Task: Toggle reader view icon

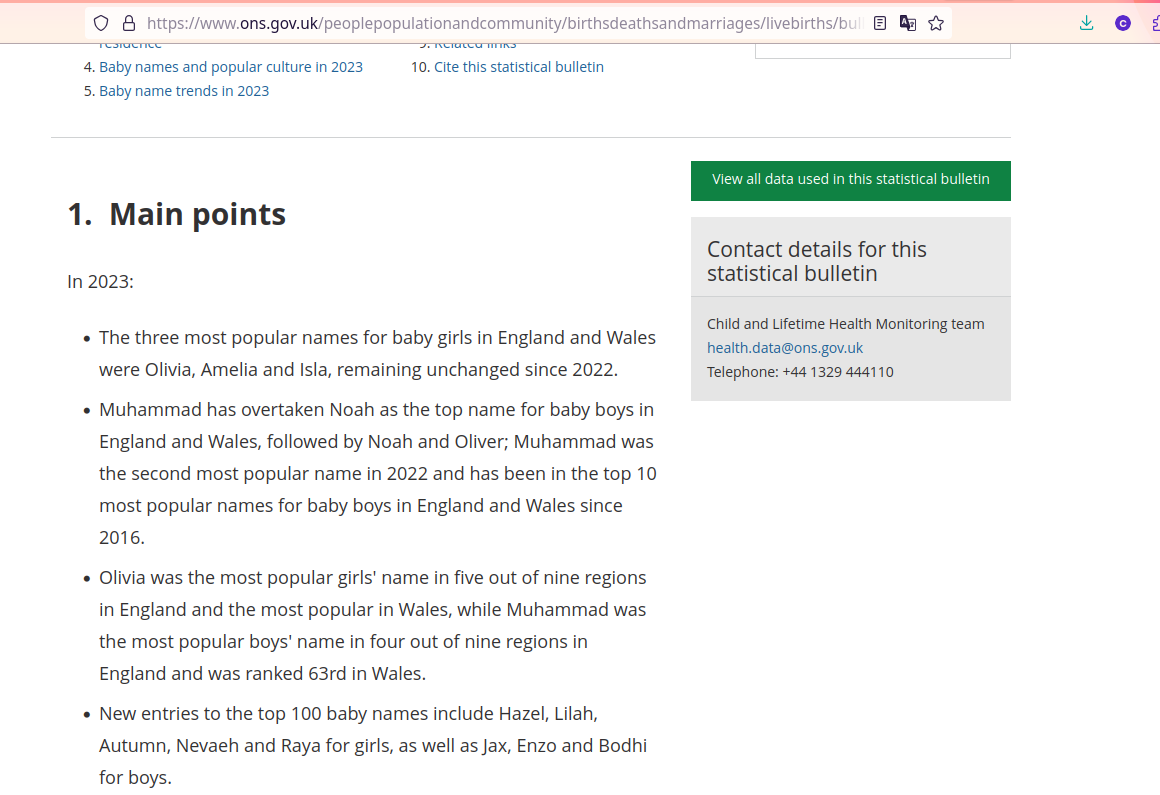Action: [x=880, y=23]
